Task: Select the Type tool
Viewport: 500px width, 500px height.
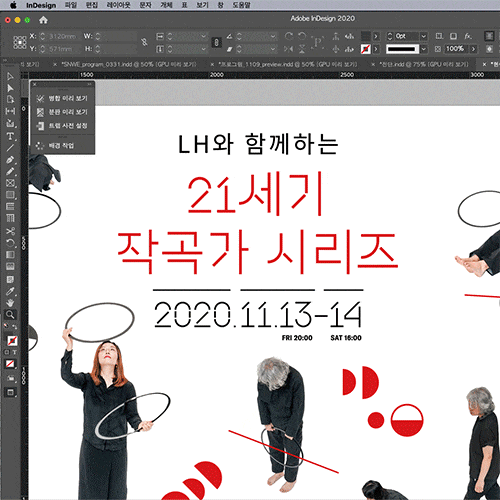Action: point(10,136)
